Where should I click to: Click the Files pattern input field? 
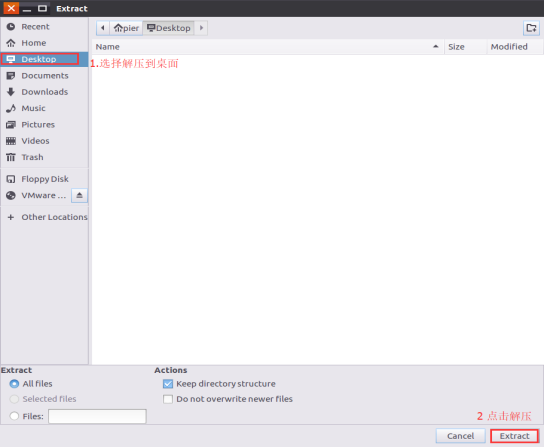point(97,416)
